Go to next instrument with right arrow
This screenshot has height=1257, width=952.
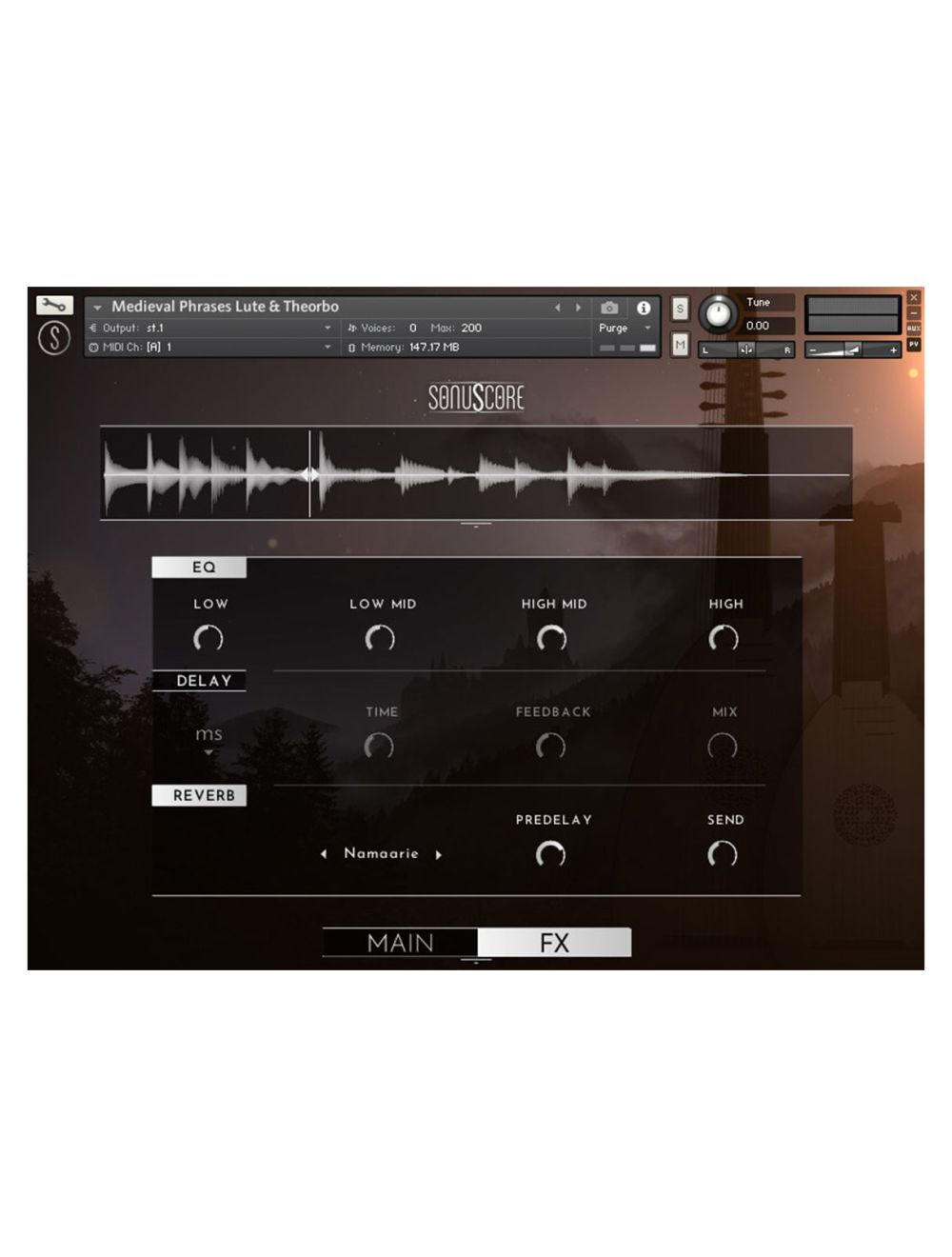tap(578, 308)
